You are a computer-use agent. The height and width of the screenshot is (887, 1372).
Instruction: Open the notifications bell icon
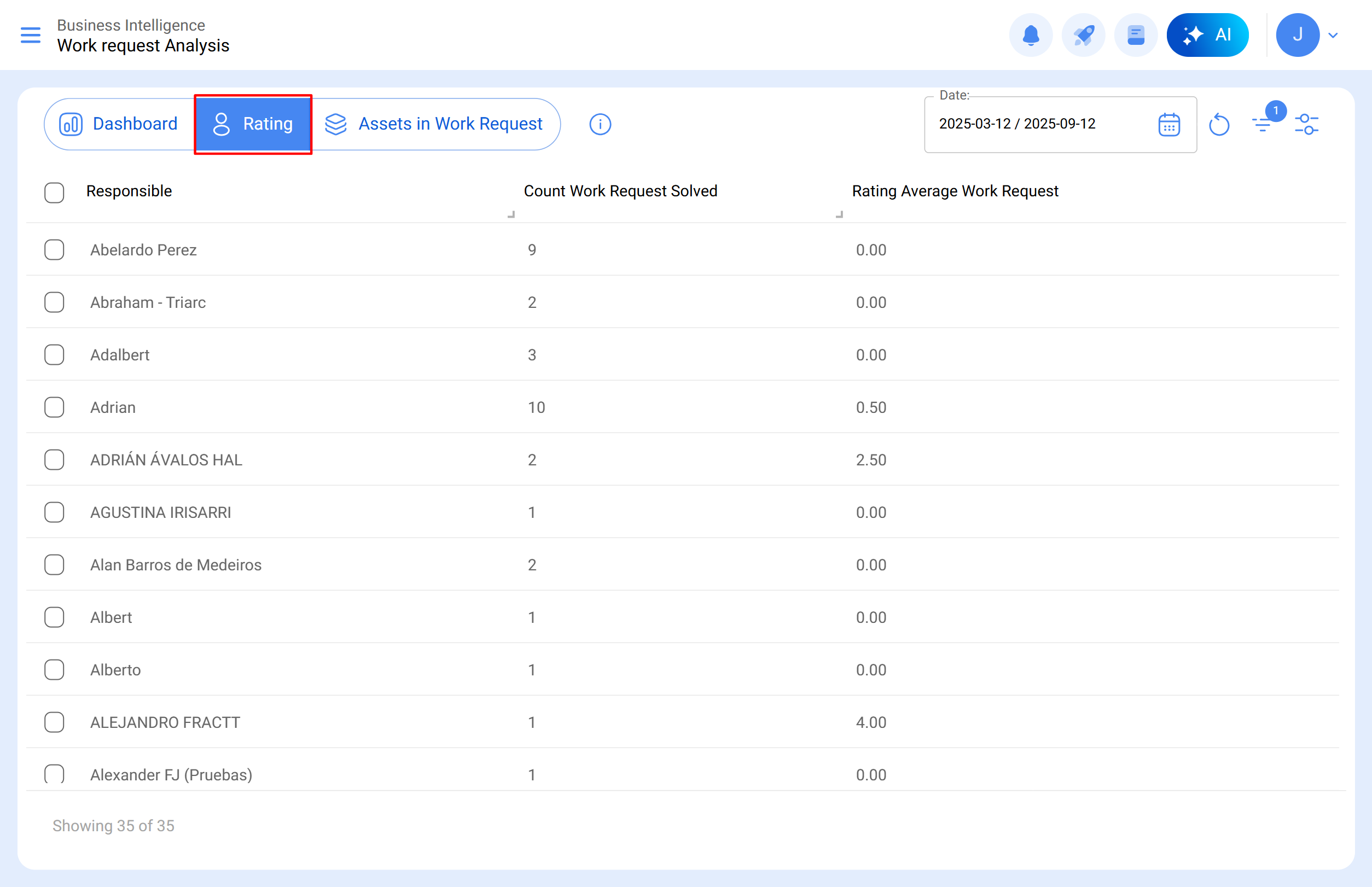point(1031,34)
